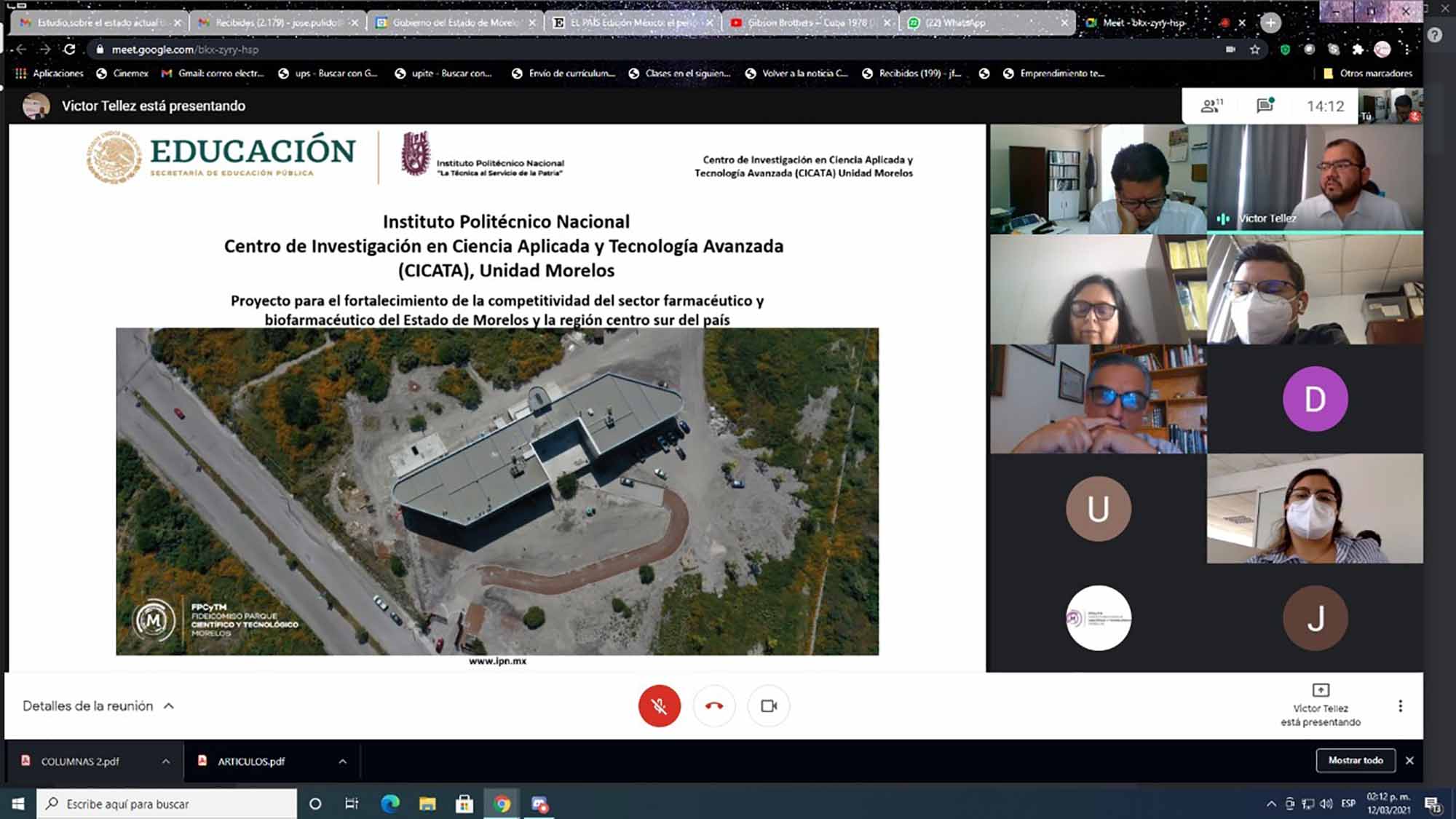The height and width of the screenshot is (819, 1456).
Task: Click the camera indicator in address bar
Action: click(x=1230, y=50)
